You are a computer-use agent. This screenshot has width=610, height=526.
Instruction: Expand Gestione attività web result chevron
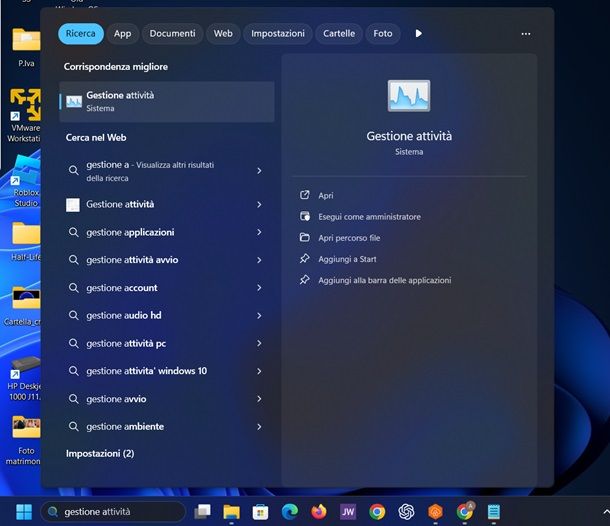pos(259,205)
